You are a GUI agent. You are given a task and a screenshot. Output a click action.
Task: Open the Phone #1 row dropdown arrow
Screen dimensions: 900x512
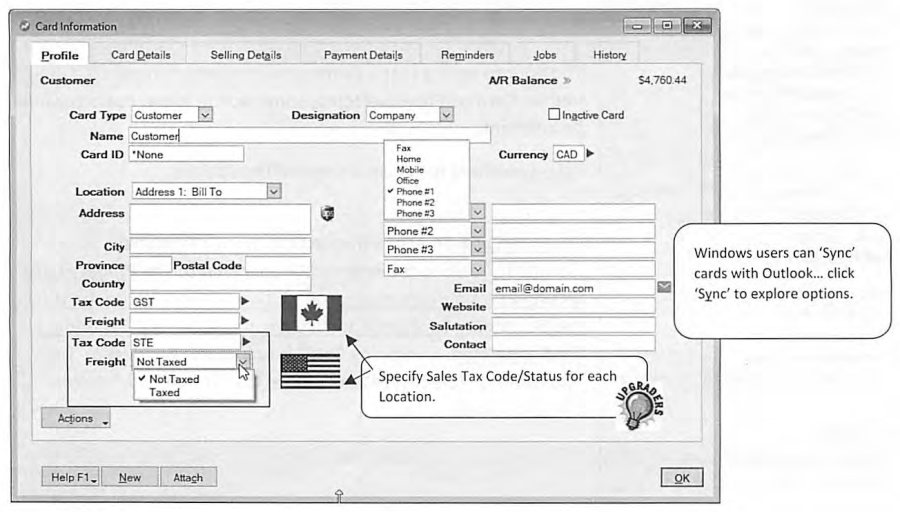pos(477,212)
